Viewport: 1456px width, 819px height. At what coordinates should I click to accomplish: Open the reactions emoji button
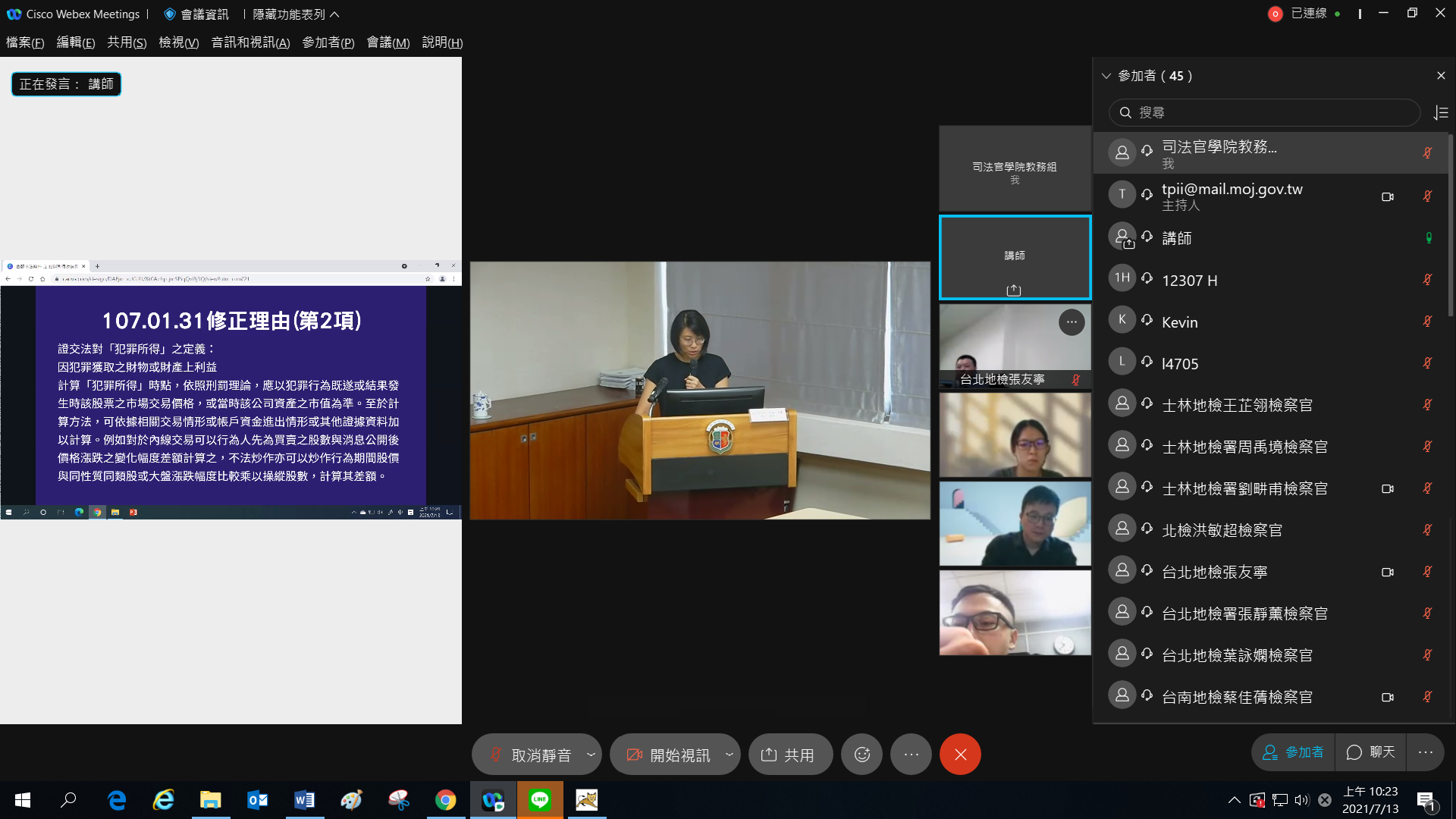pyautogui.click(x=862, y=755)
